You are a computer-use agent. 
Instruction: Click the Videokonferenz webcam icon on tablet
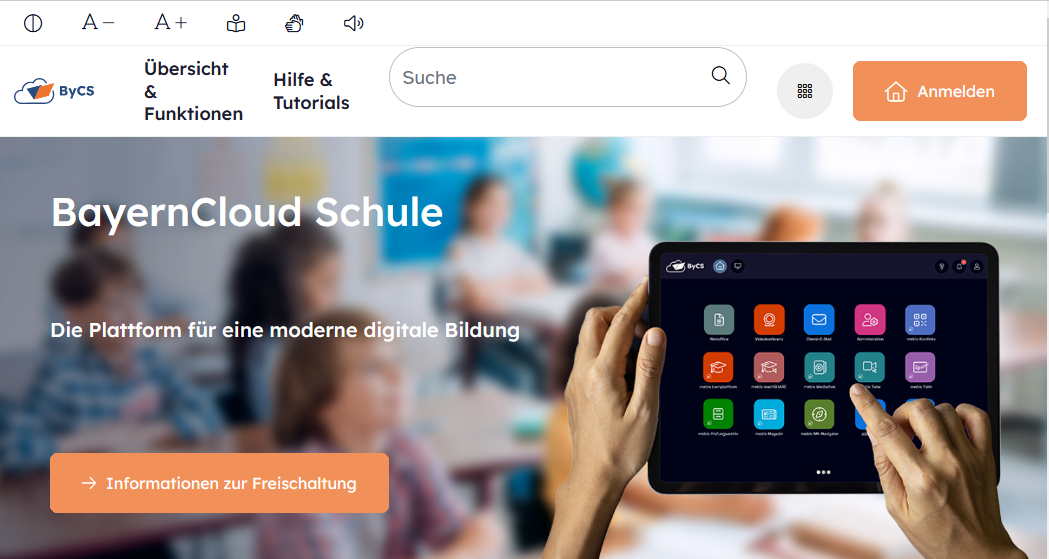click(769, 320)
